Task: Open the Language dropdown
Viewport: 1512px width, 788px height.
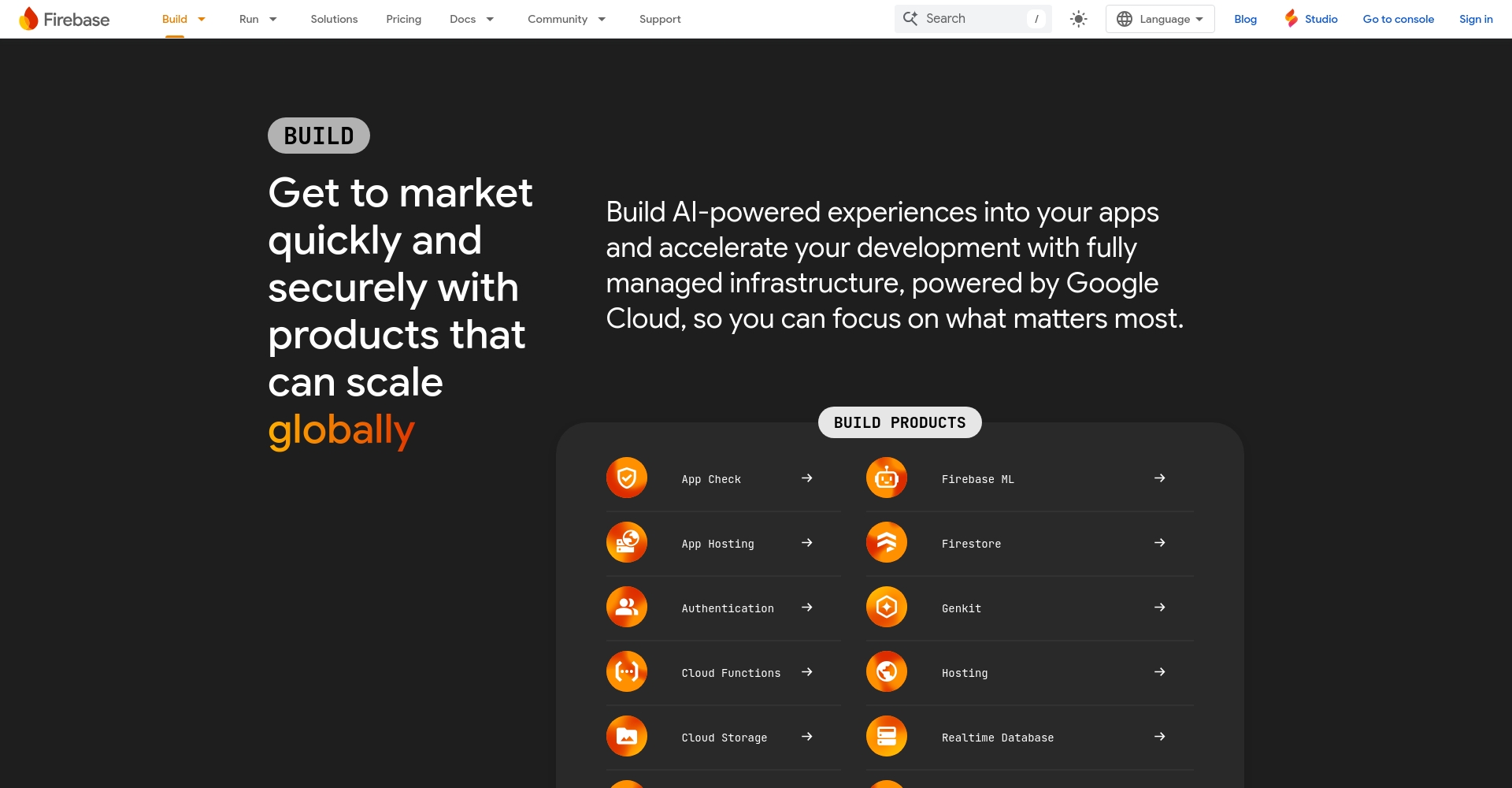Action: coord(1160,19)
